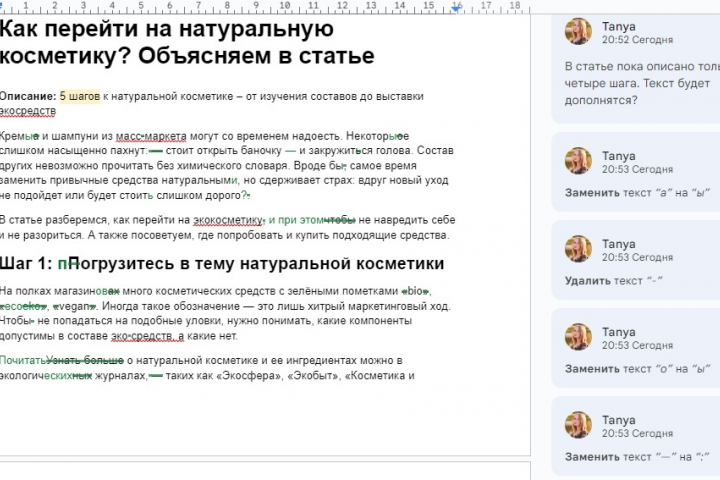Click Tanya's avatar on the 'Удалить текст "-"' suggestion

[578, 249]
